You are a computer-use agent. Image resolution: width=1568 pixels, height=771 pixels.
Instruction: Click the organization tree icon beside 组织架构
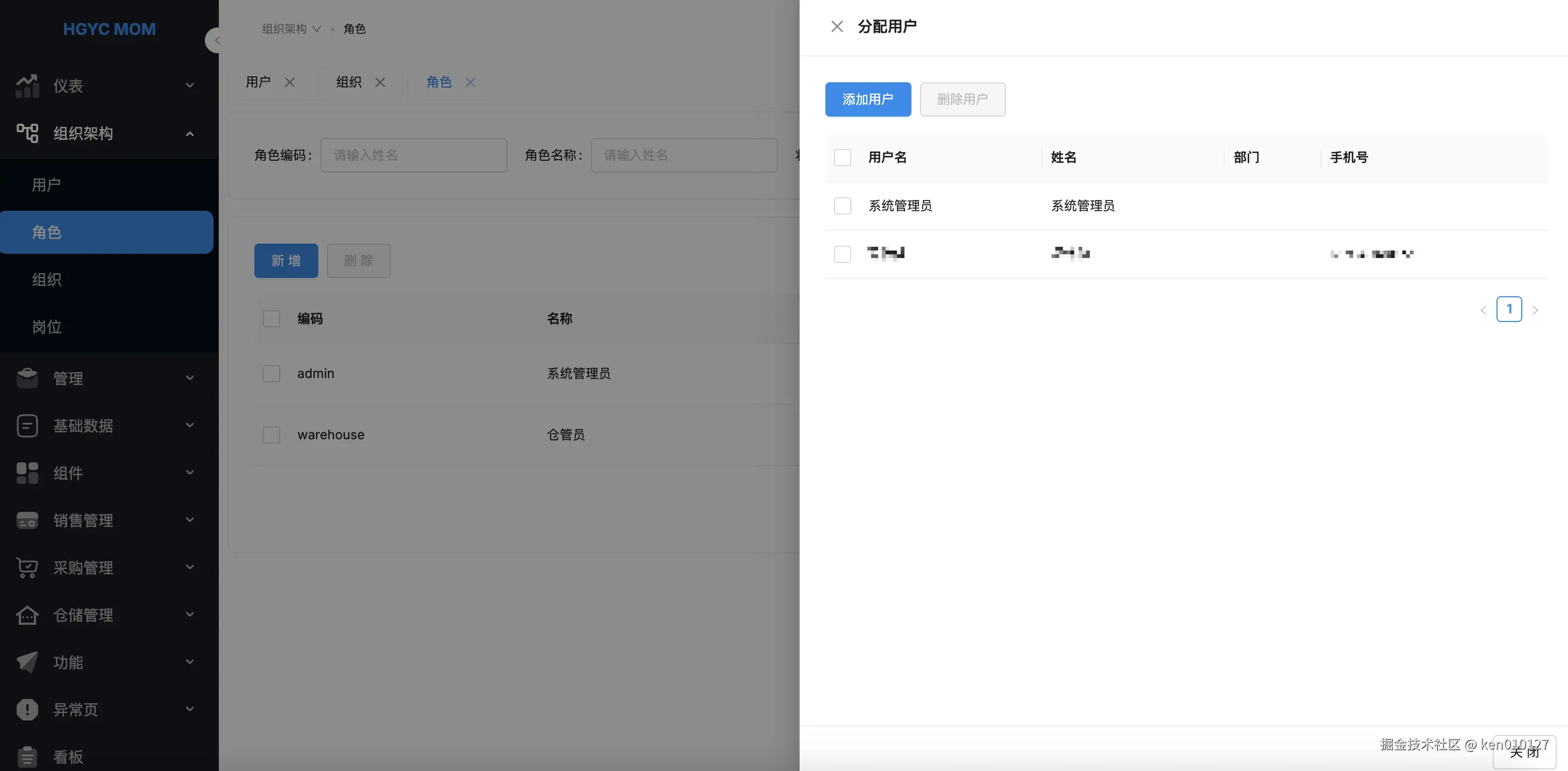click(27, 133)
